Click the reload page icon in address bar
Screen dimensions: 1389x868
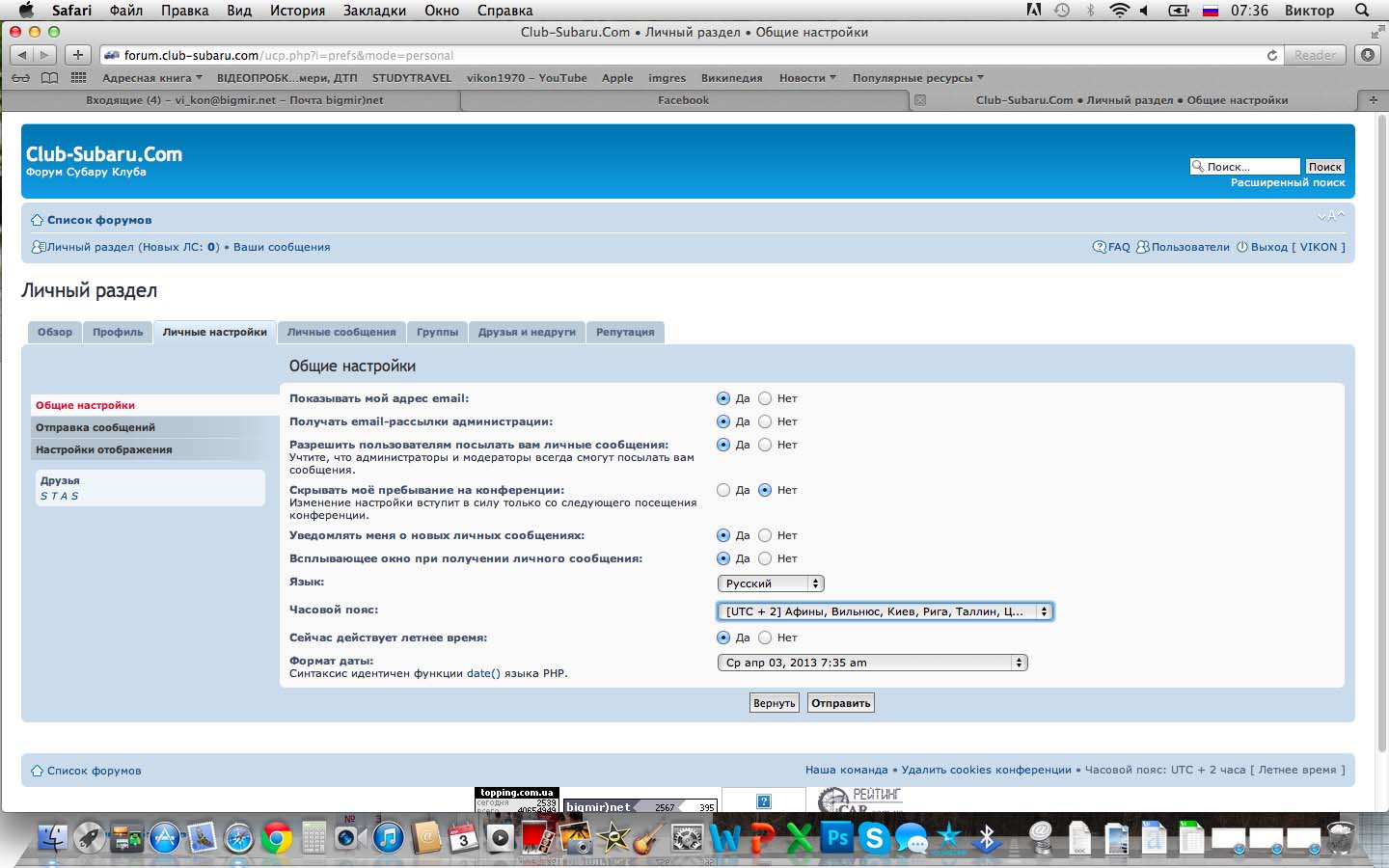click(x=1272, y=55)
